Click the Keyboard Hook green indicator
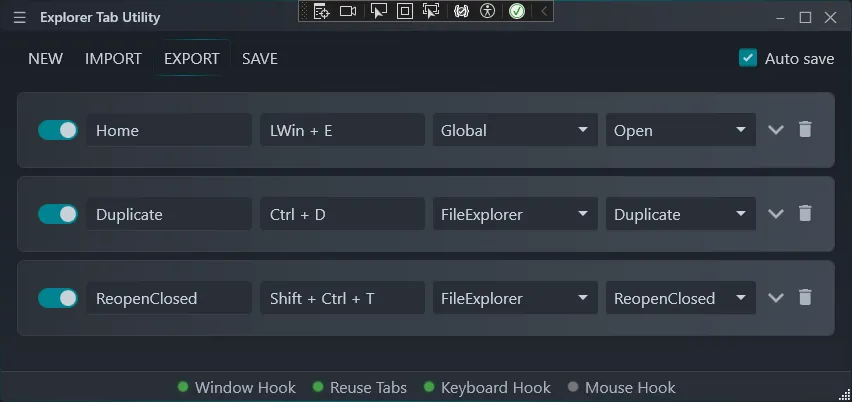Screen dimensions: 852x402 tap(429, 387)
